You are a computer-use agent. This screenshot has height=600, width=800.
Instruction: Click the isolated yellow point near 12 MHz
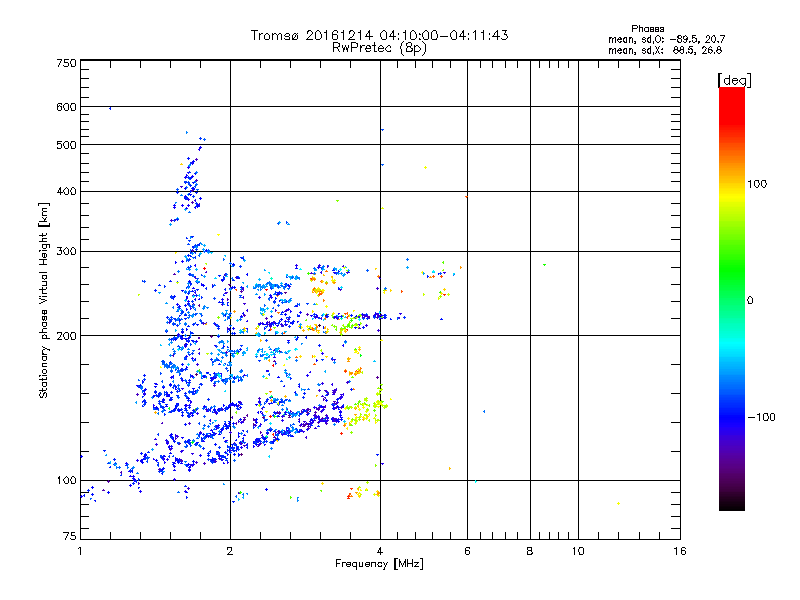tap(618, 504)
